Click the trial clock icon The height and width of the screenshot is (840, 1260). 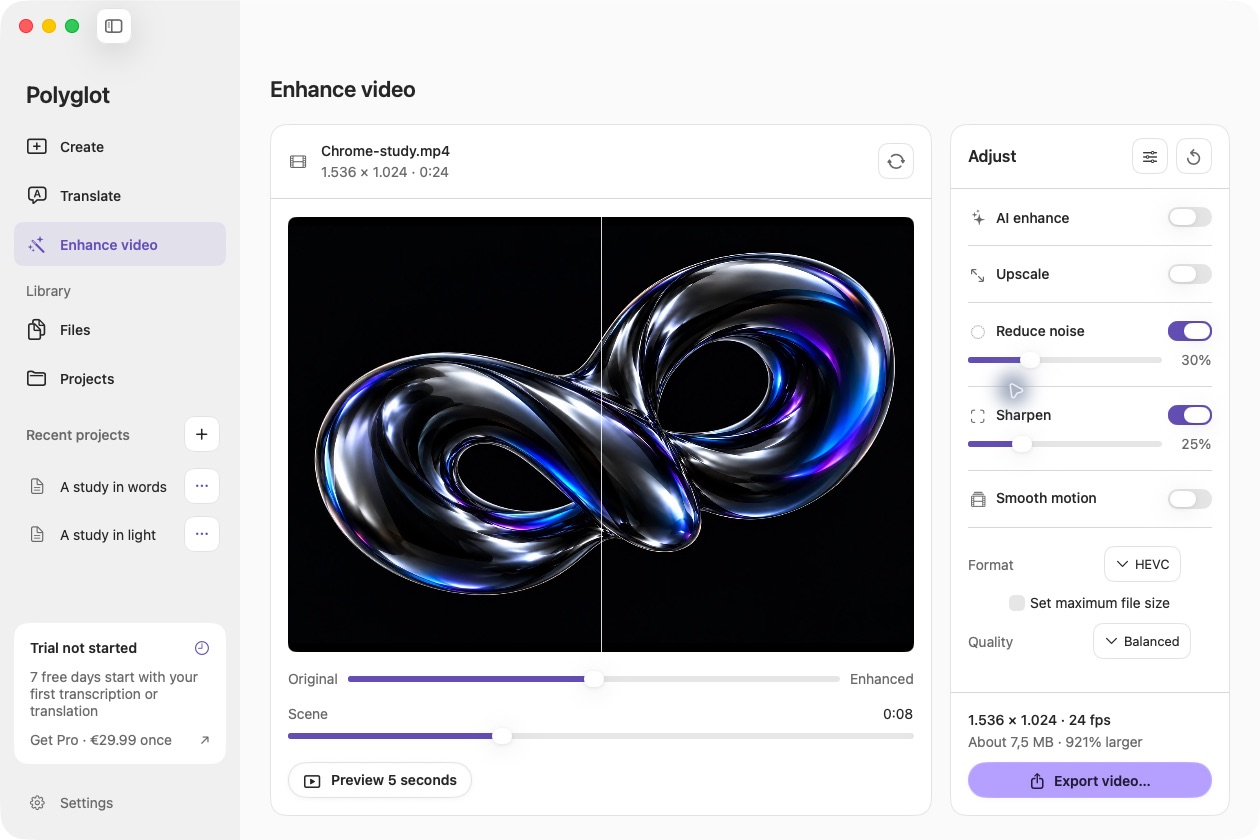click(202, 648)
